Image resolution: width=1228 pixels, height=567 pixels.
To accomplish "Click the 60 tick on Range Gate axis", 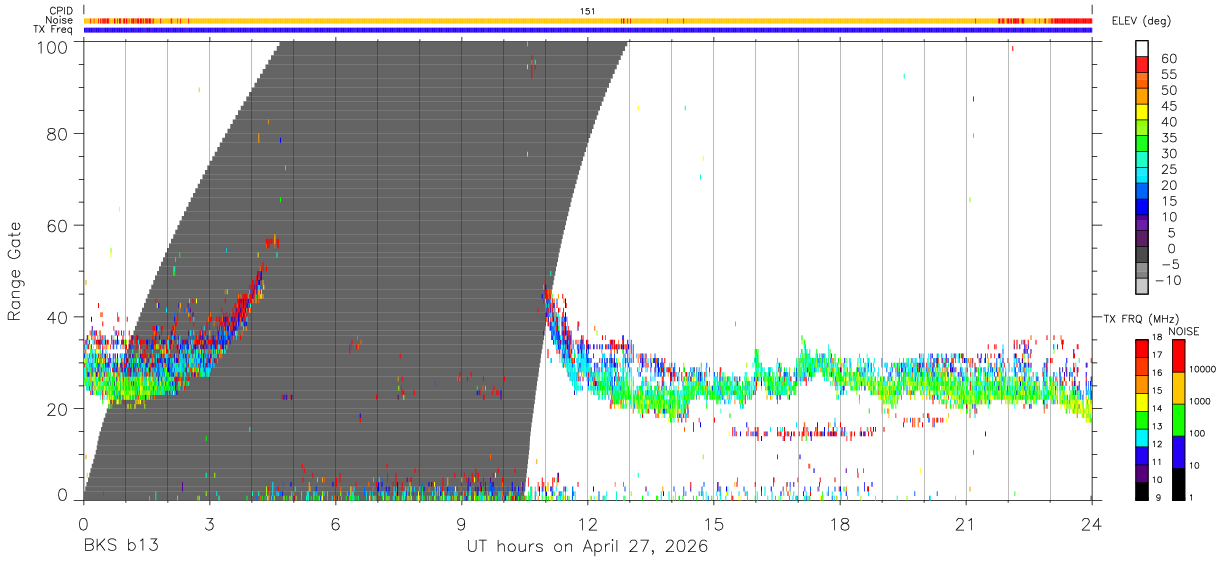I will (x=59, y=226).
